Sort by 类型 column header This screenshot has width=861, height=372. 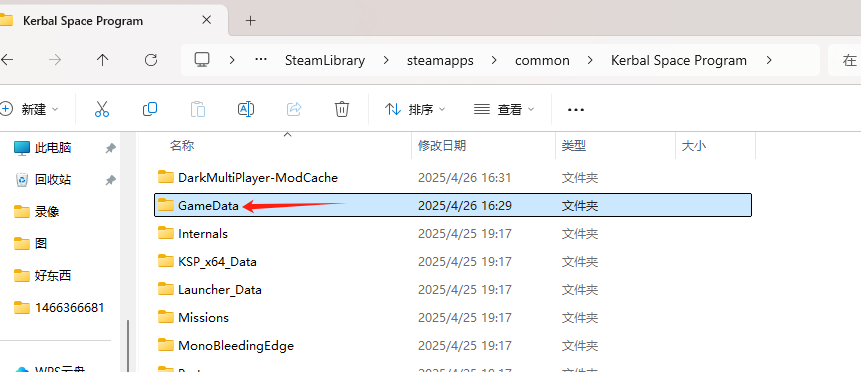point(574,146)
